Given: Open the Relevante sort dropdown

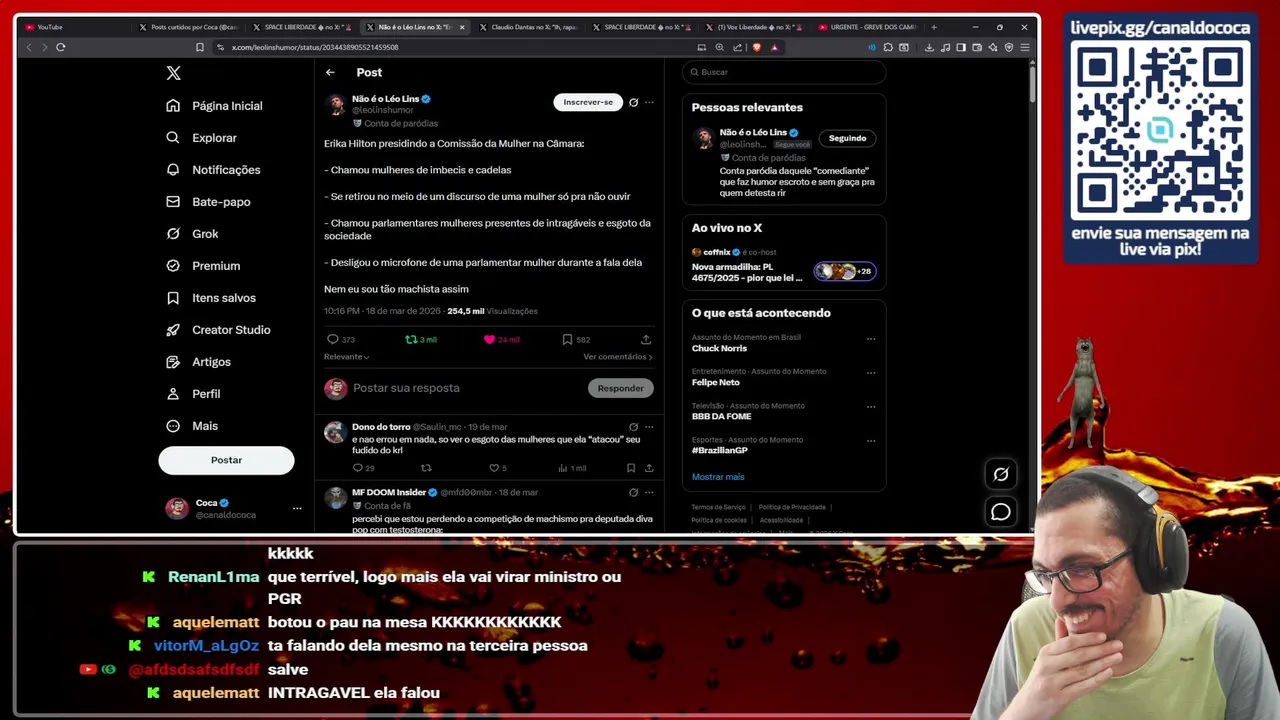Looking at the screenshot, I should (x=346, y=357).
